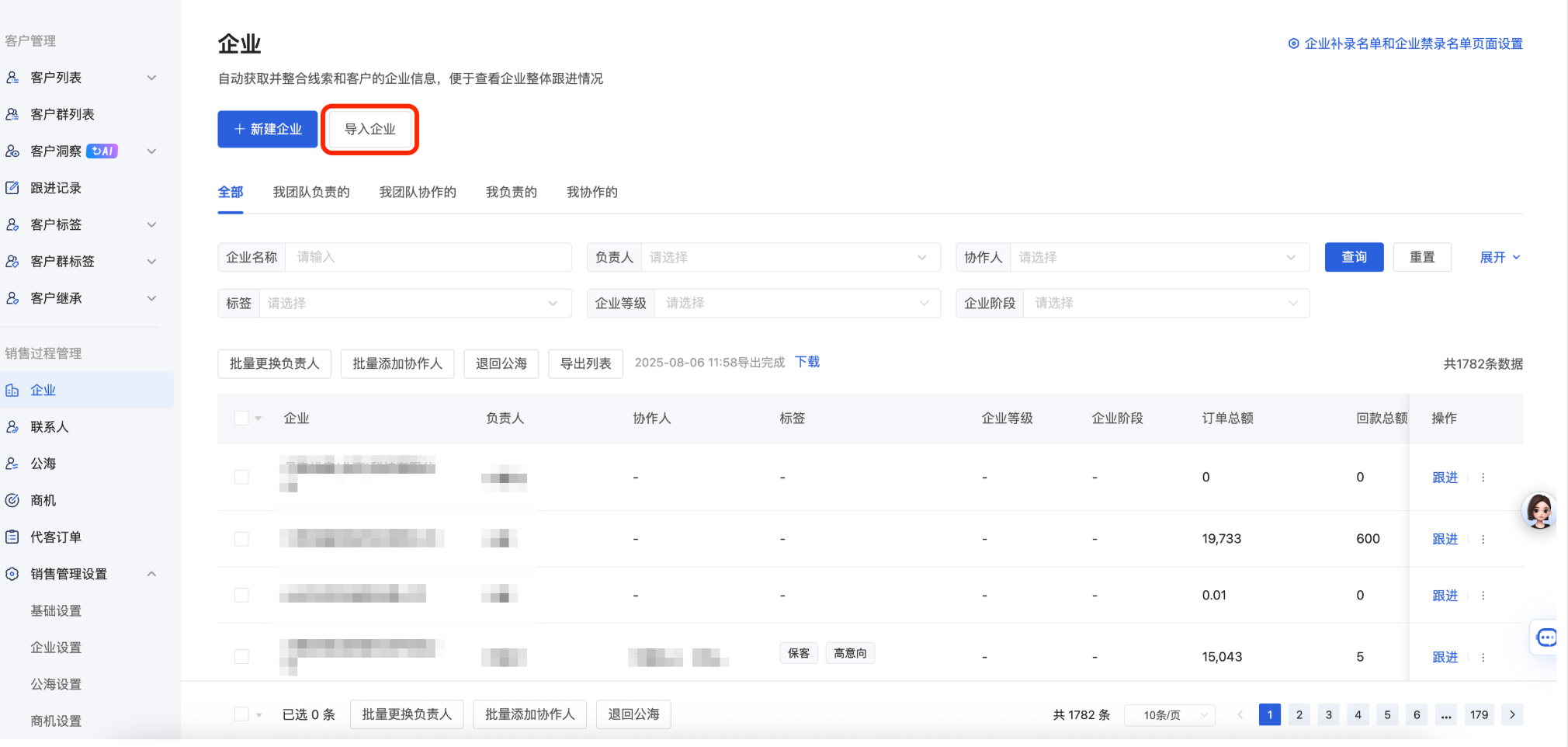Viewport: 1568px width, 747px height.
Task: Click the 查询 search button
Action: 1354,257
